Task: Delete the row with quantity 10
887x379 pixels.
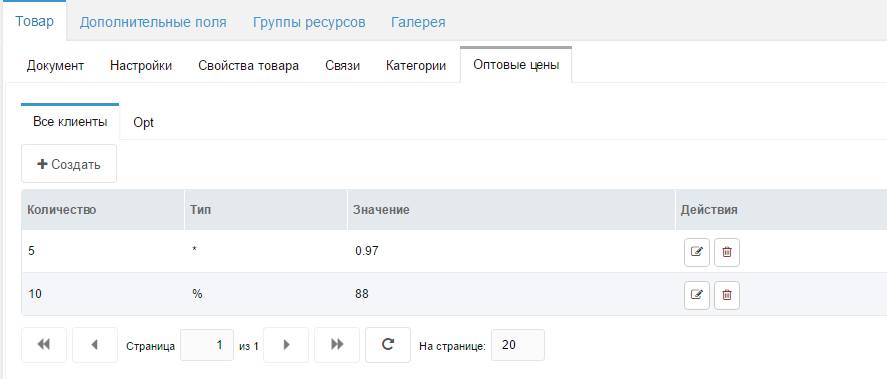Action: pyautogui.click(x=727, y=295)
